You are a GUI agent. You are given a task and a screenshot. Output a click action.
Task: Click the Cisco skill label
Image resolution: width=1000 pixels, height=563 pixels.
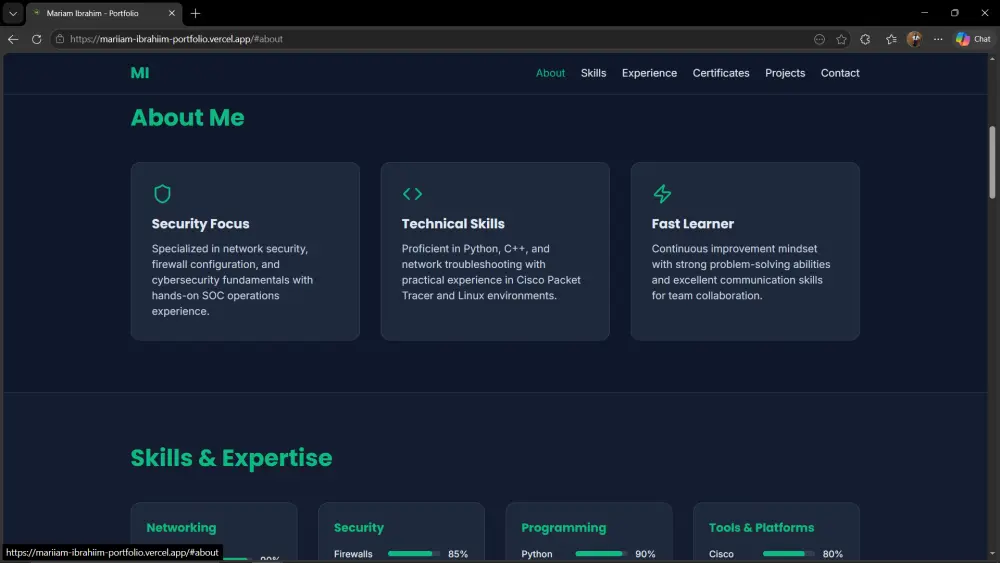coord(721,554)
